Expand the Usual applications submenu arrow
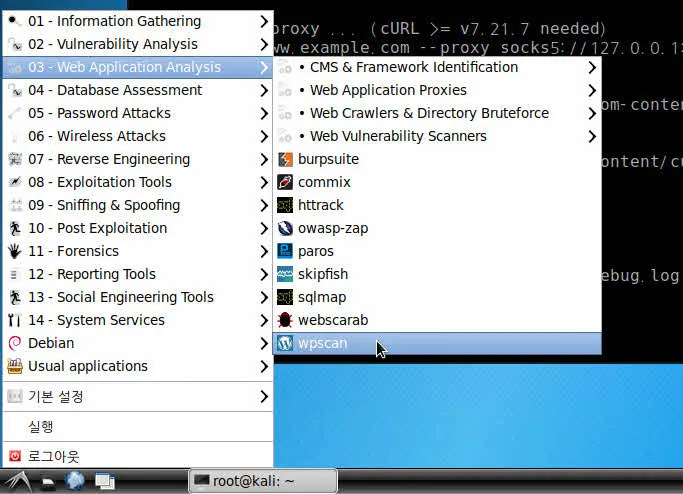The width and height of the screenshot is (683, 494). point(264,366)
